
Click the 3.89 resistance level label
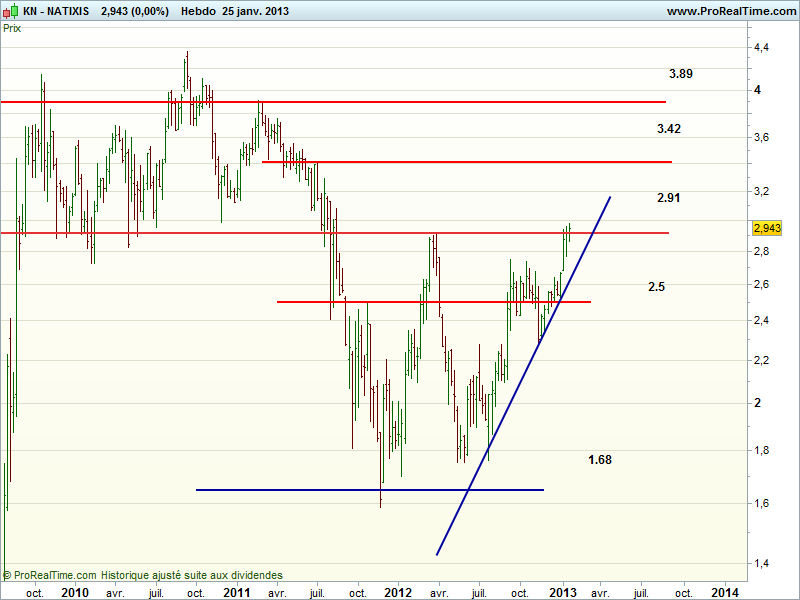[681, 74]
